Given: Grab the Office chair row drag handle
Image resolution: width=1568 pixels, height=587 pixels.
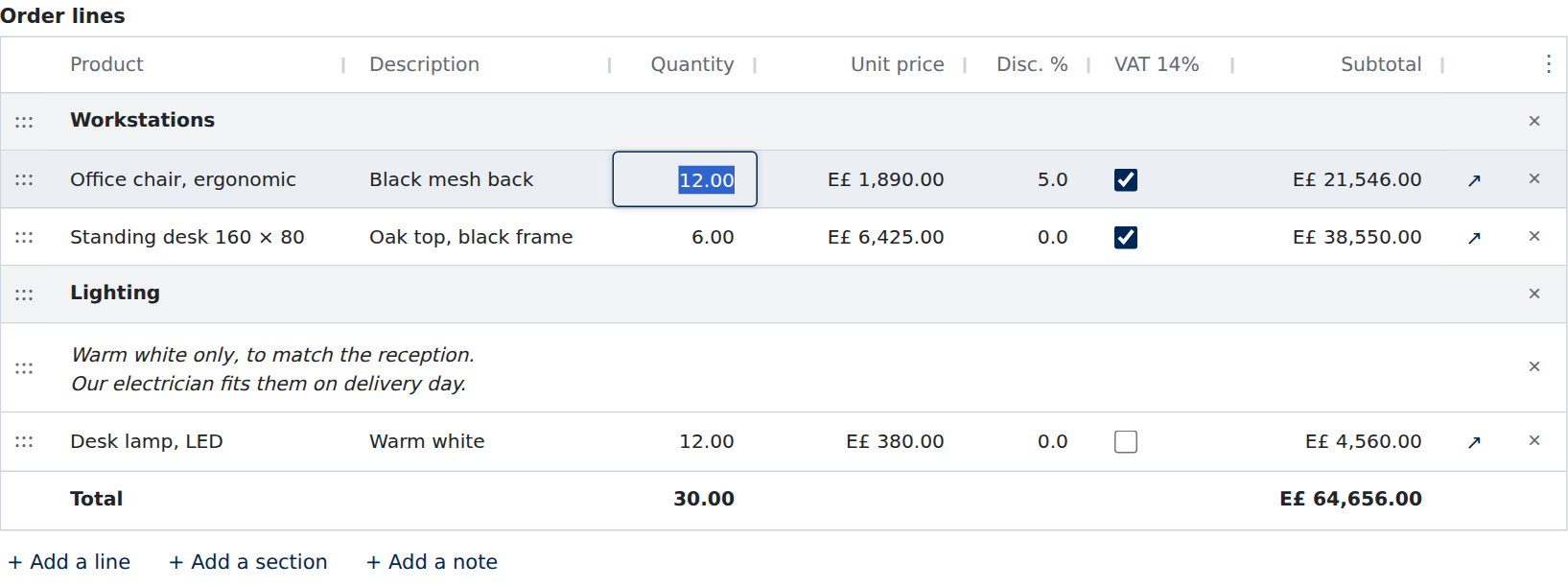Looking at the screenshot, I should 24,179.
